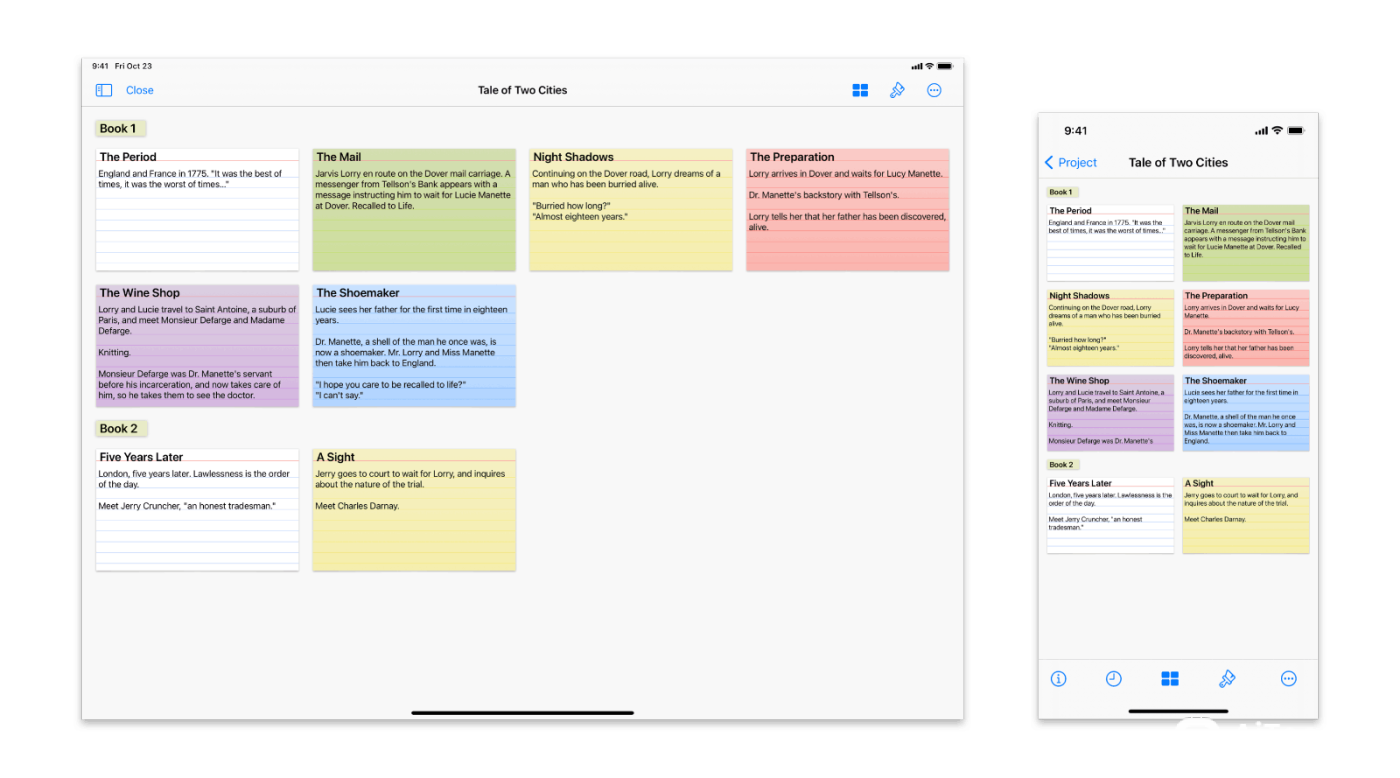Go back to Project on iPhone

coord(1071,162)
